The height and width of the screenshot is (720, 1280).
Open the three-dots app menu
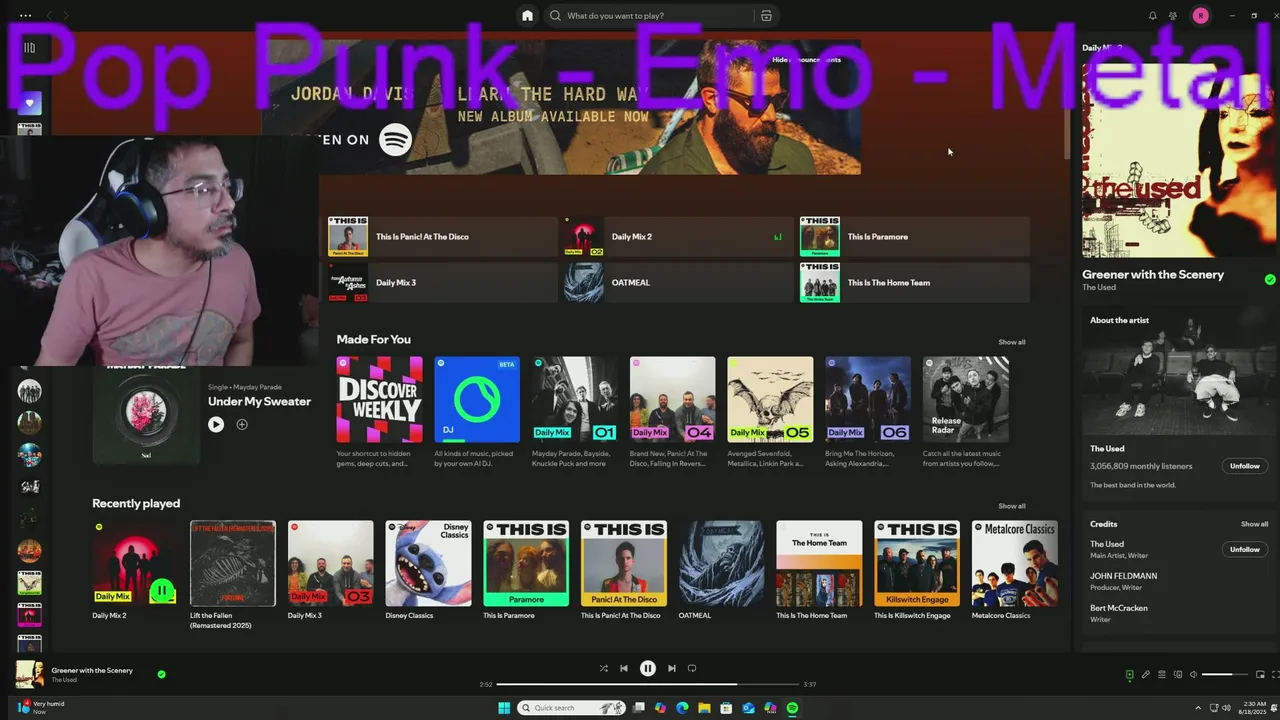(25, 16)
